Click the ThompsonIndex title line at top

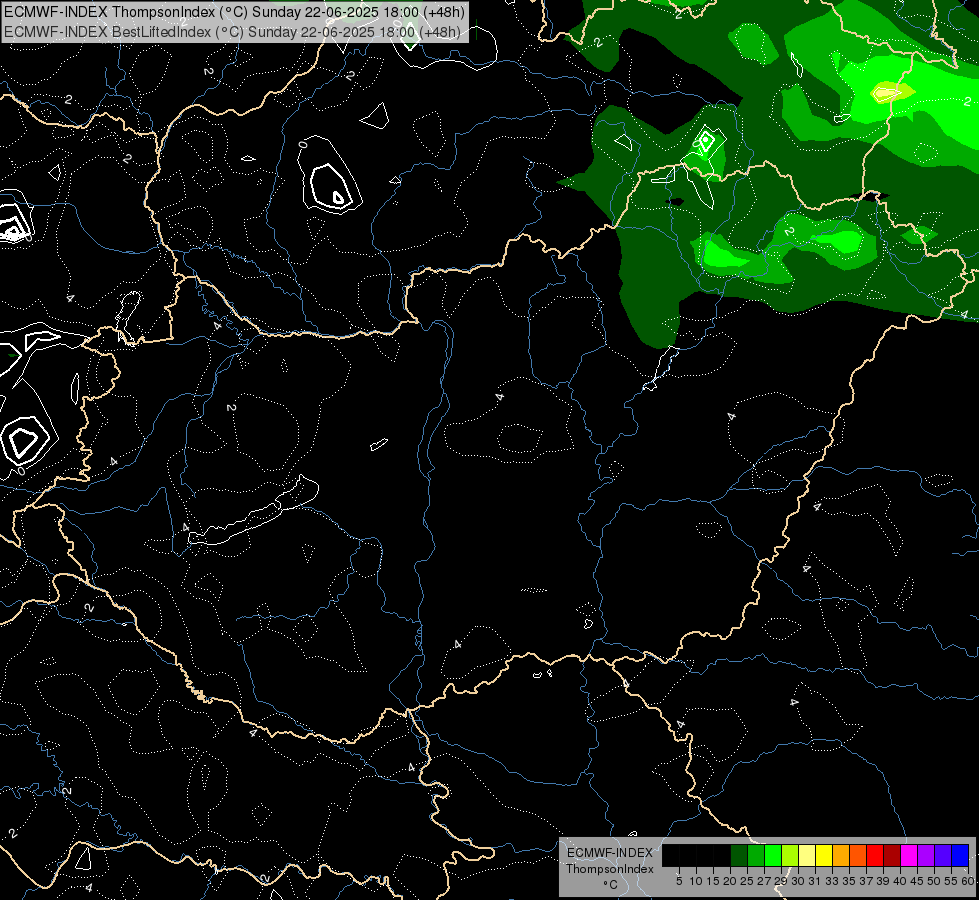(234, 12)
